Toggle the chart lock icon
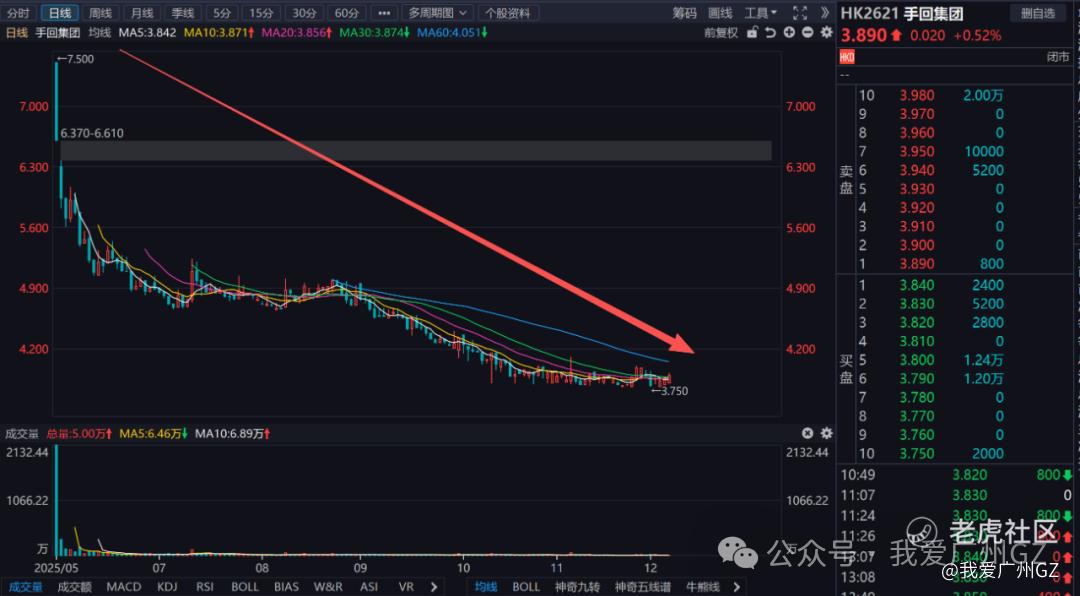1080x596 pixels. pyautogui.click(x=753, y=32)
